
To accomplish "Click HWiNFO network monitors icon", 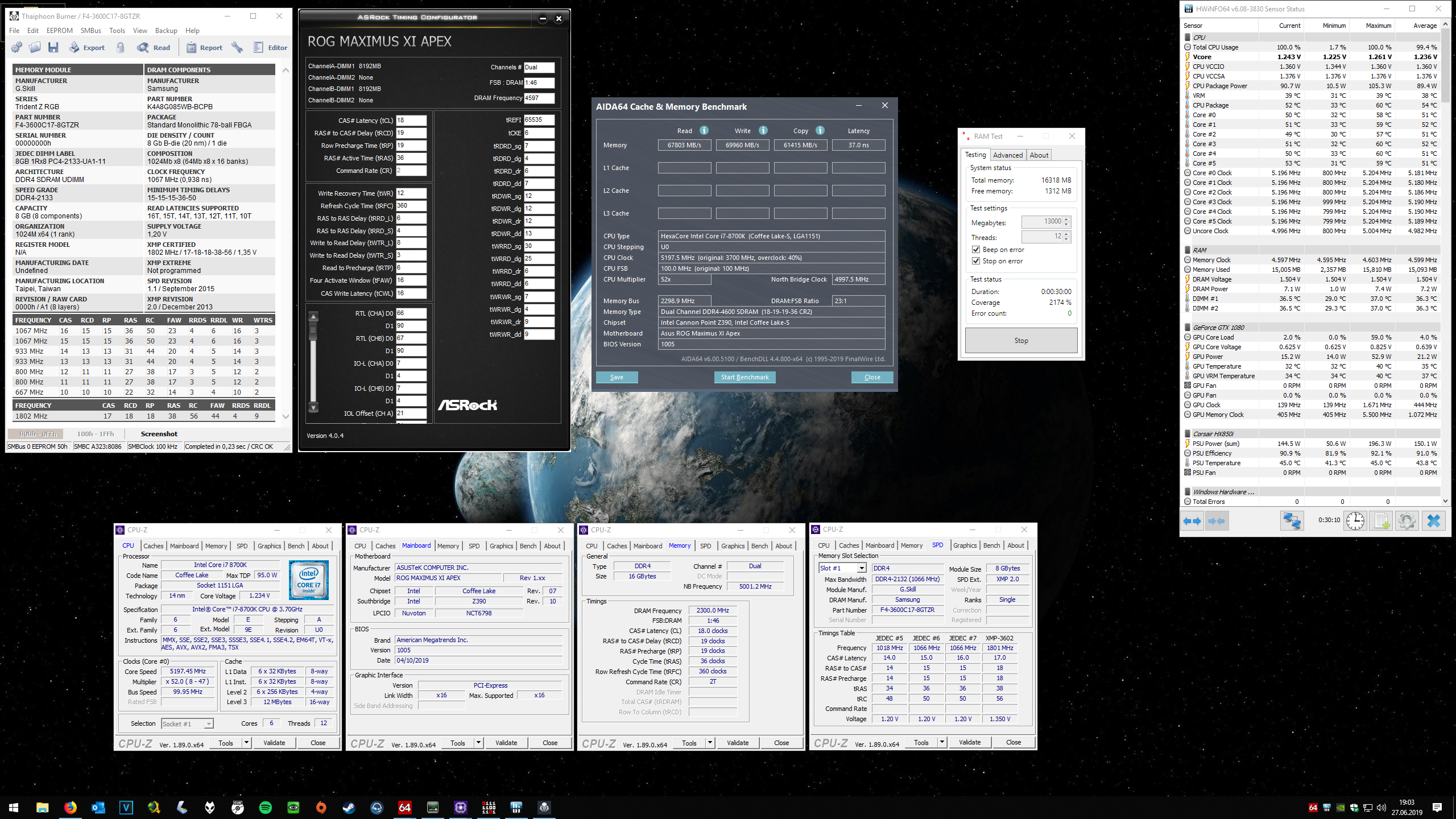I will 1292,521.
